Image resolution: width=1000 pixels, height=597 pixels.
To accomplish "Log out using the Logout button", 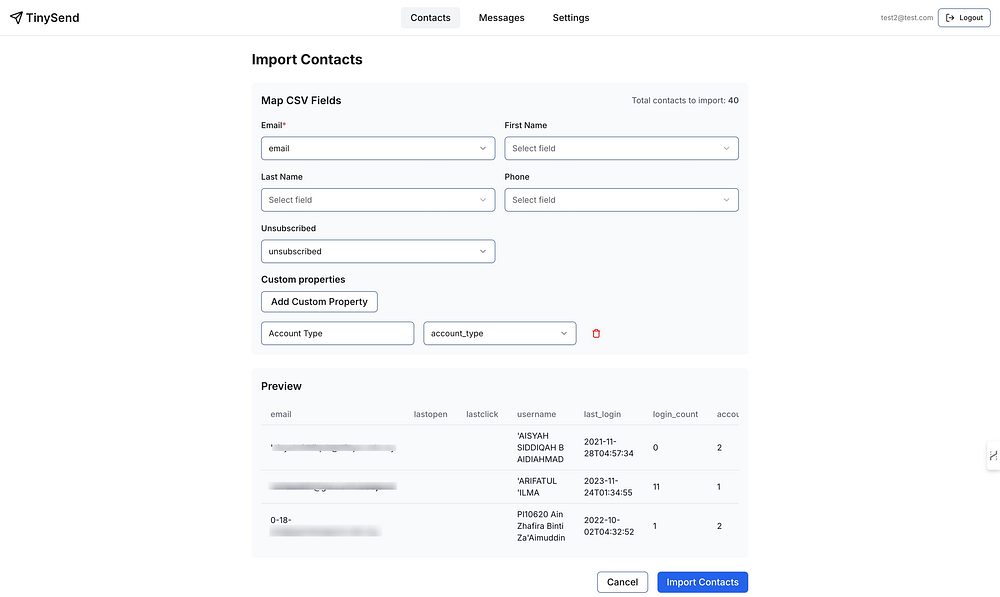I will pos(964,18).
